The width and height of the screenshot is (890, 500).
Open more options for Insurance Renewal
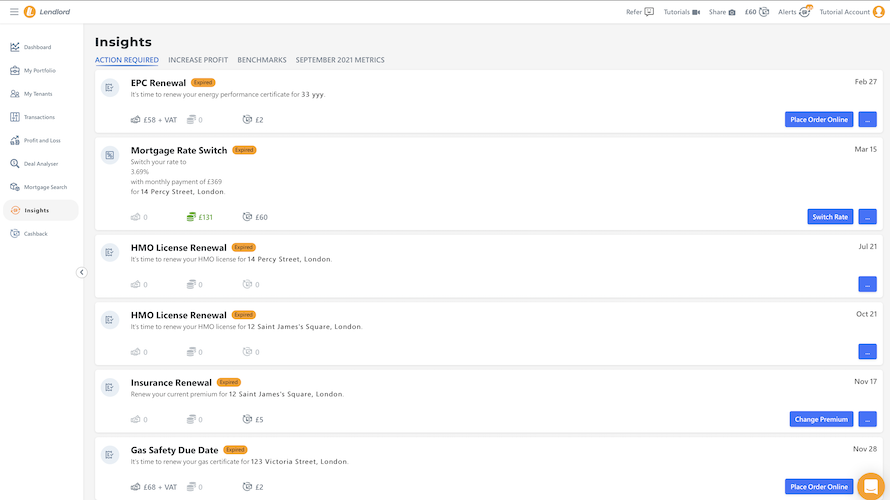coord(867,419)
